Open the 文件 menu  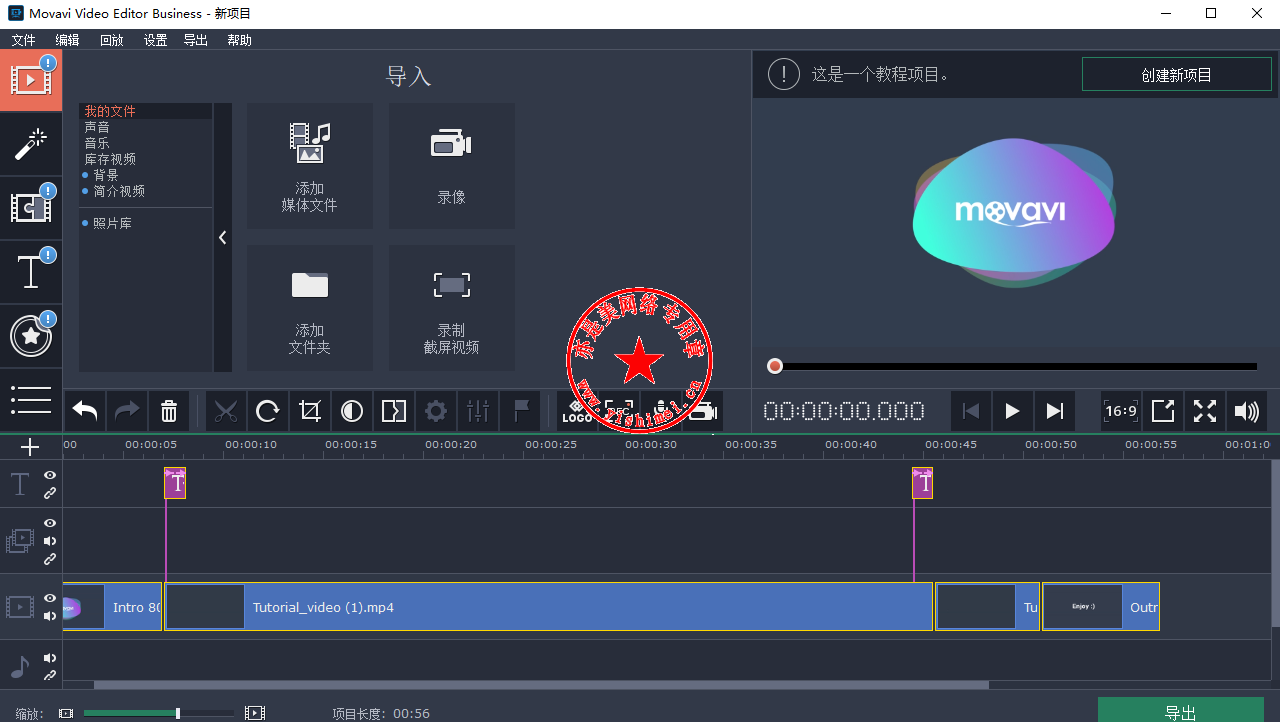click(23, 40)
